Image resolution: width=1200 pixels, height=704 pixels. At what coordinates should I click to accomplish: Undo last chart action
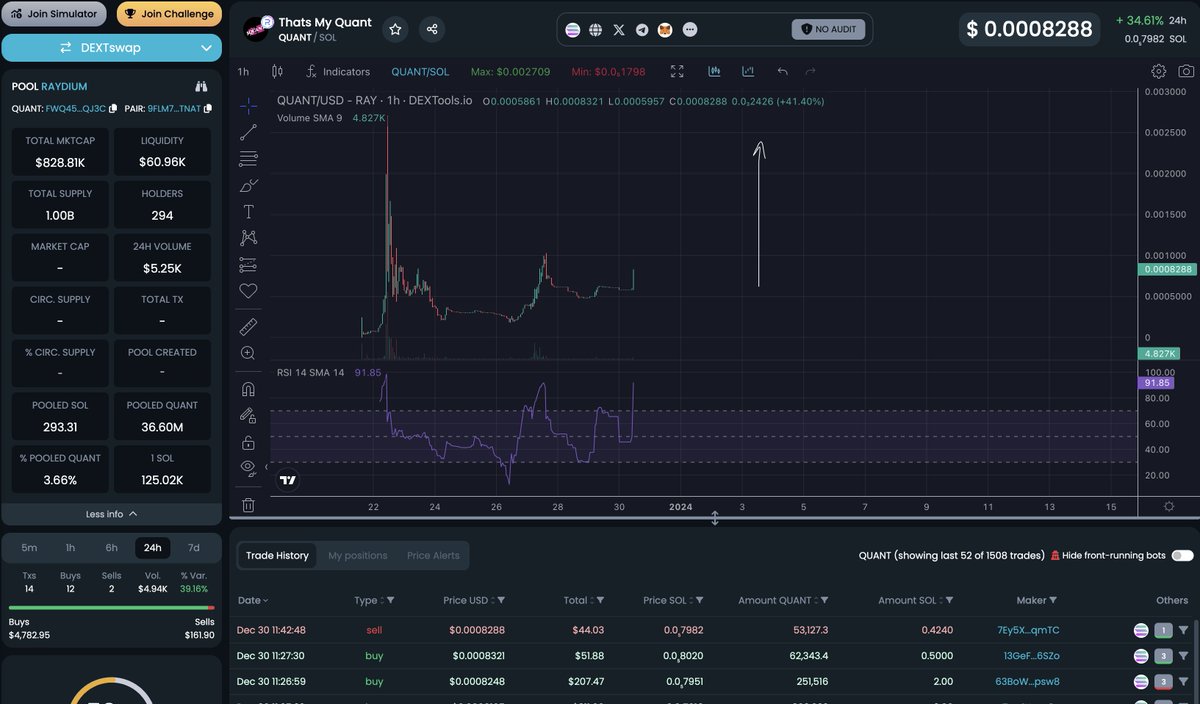pyautogui.click(x=782, y=71)
